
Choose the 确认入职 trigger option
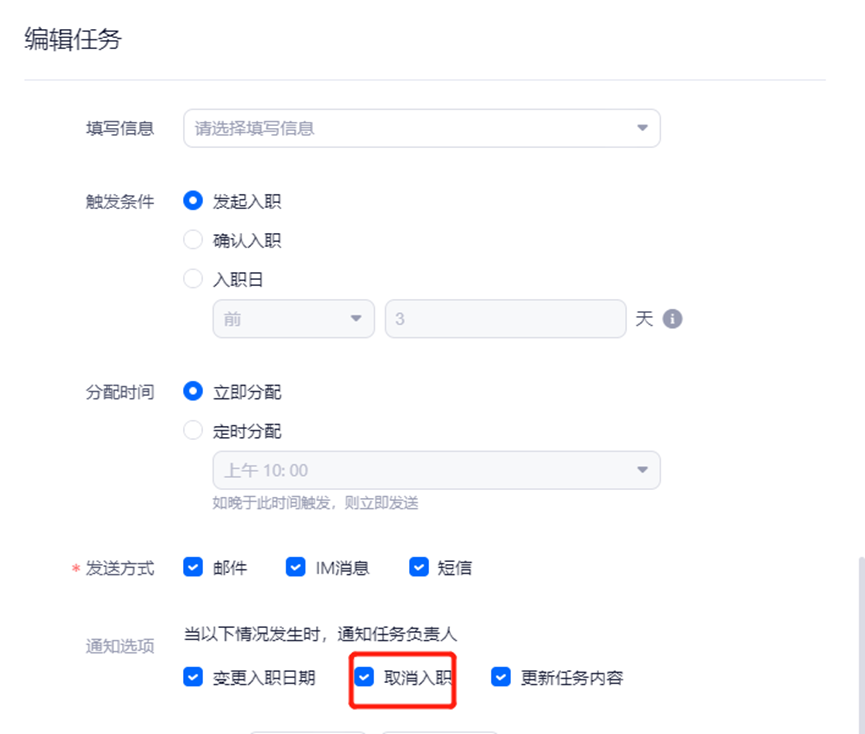(x=193, y=240)
